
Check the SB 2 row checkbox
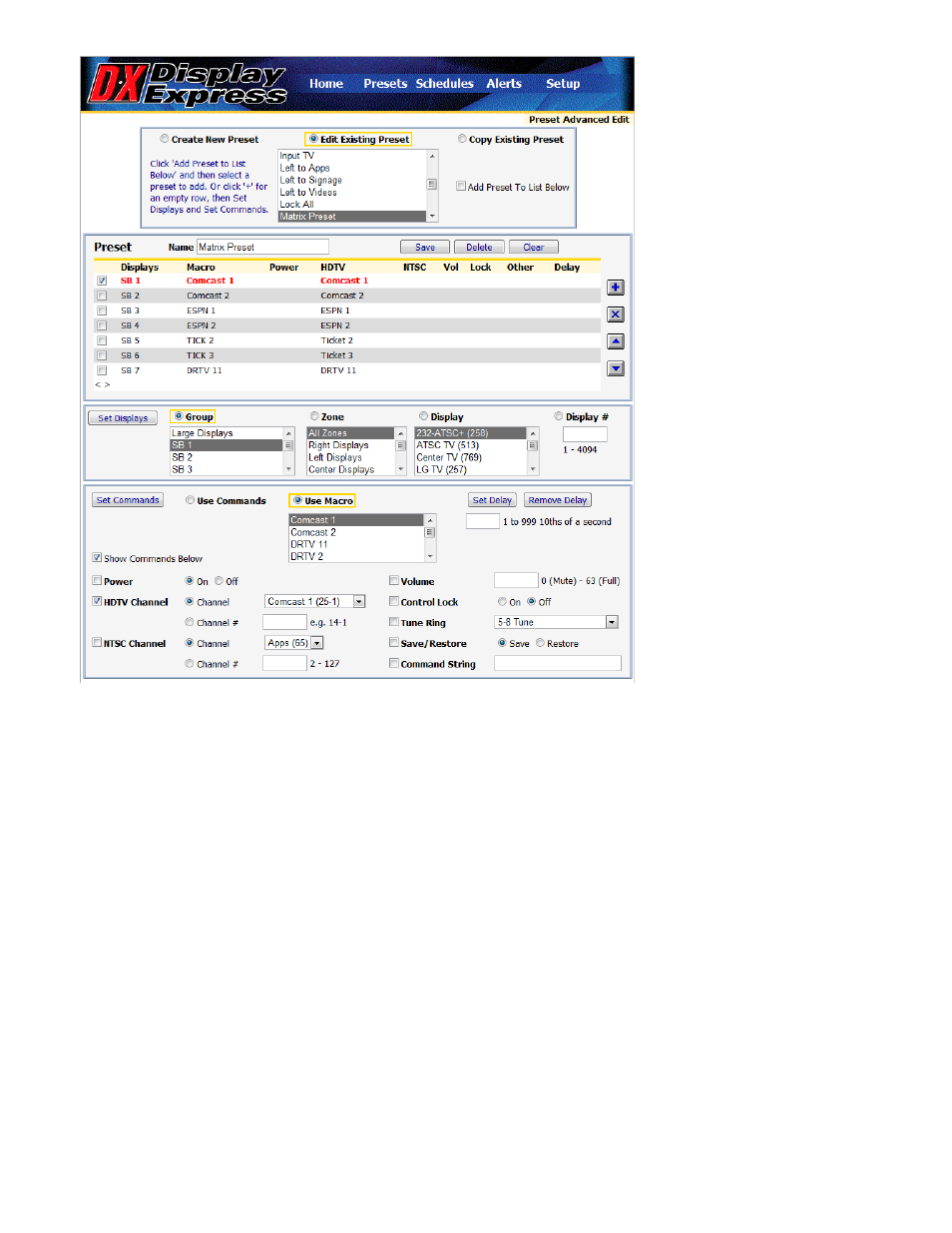[102, 296]
